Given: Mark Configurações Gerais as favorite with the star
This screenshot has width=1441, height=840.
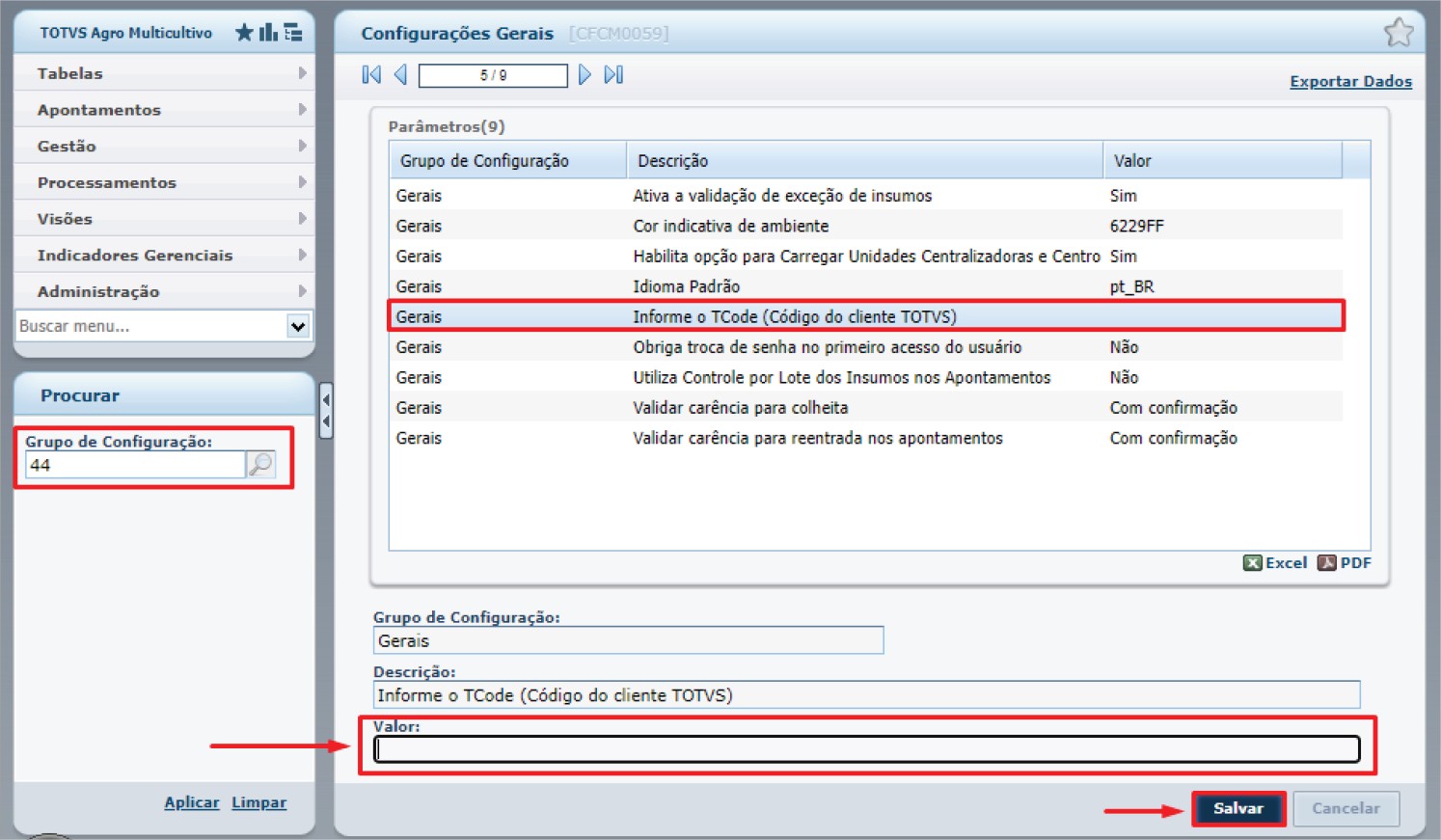Looking at the screenshot, I should [x=1398, y=34].
